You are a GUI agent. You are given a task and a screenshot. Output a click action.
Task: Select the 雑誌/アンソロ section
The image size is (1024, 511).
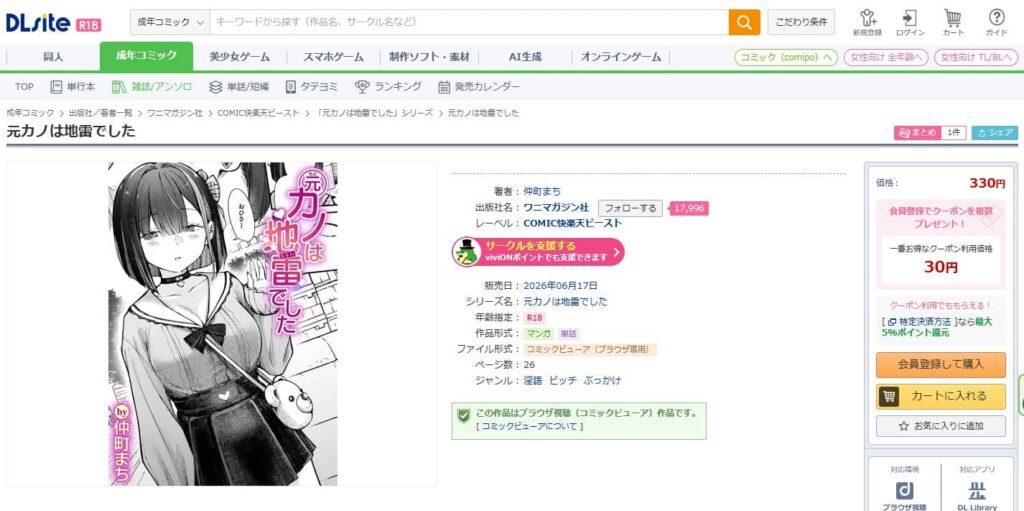[x=152, y=86]
